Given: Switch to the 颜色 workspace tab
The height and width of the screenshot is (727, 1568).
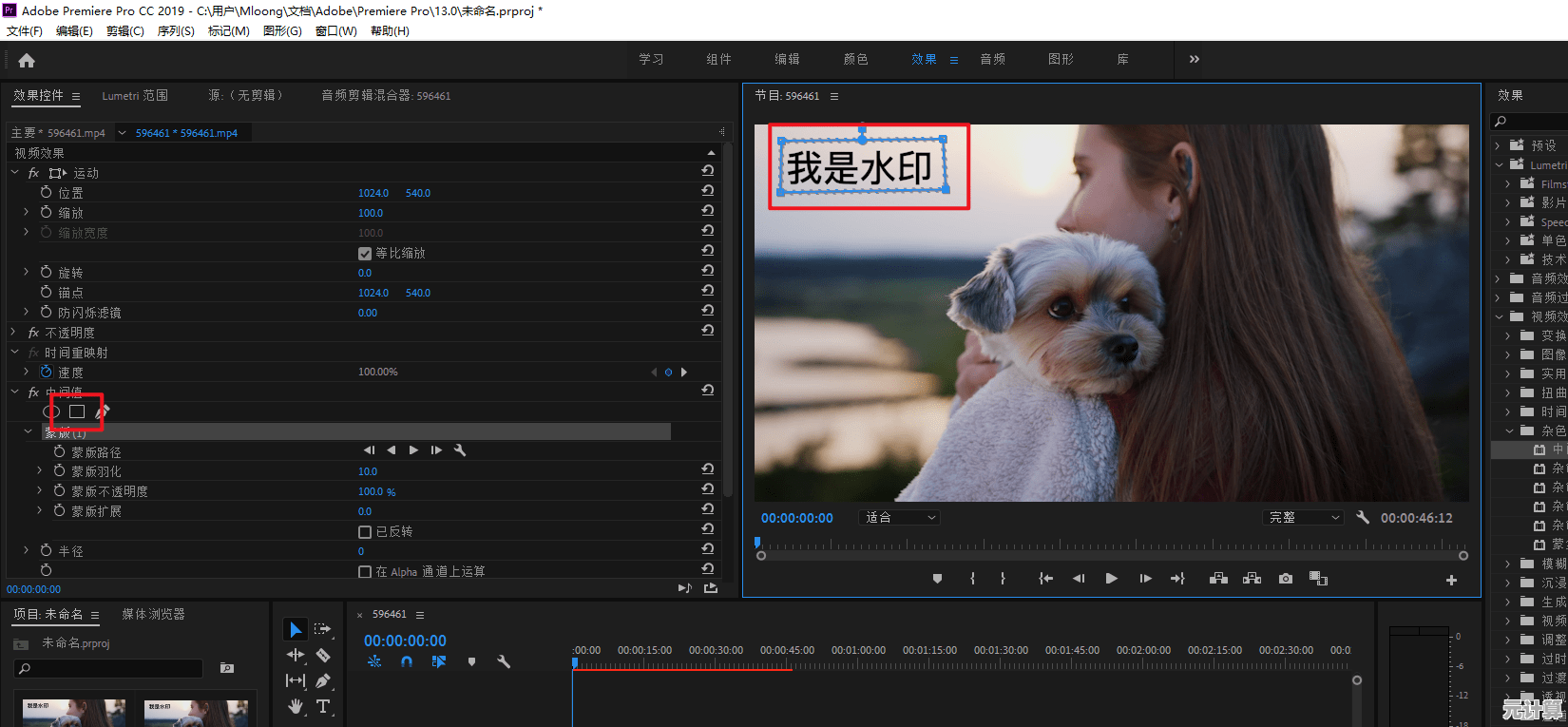Looking at the screenshot, I should 855,59.
